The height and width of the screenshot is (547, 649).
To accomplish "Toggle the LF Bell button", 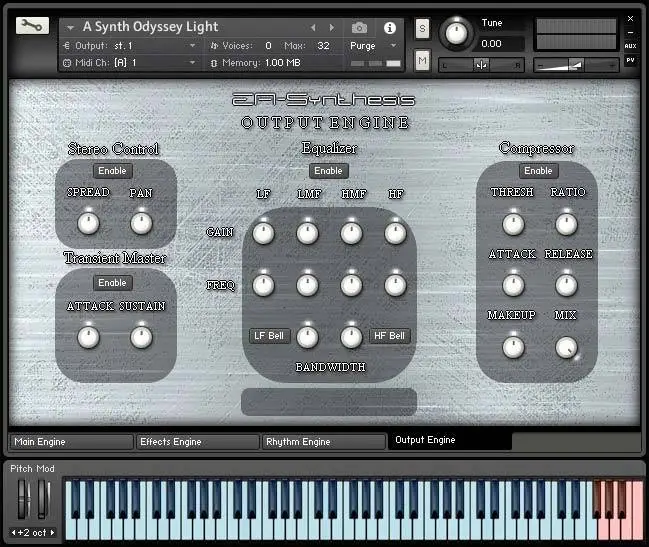I will pyautogui.click(x=269, y=336).
